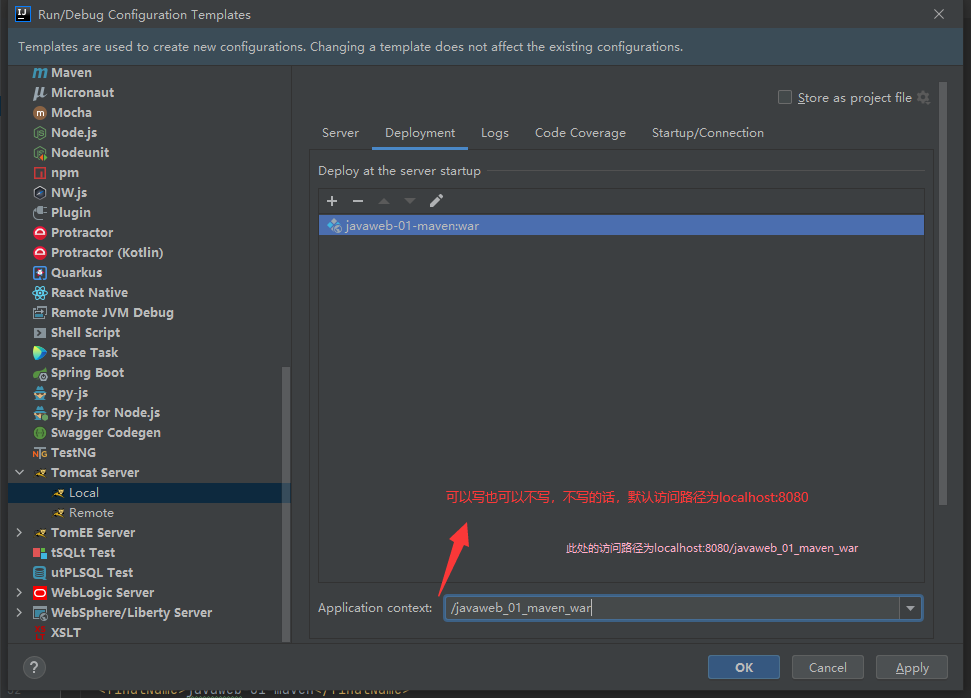
Task: Open the Startup/Connection tab
Action: (708, 133)
